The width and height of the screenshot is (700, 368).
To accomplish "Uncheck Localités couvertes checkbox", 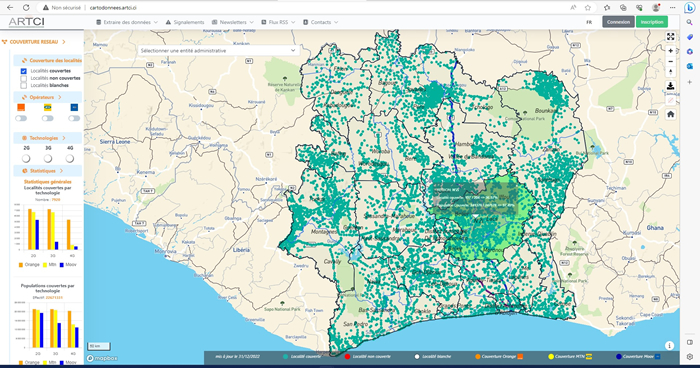I will pyautogui.click(x=24, y=71).
